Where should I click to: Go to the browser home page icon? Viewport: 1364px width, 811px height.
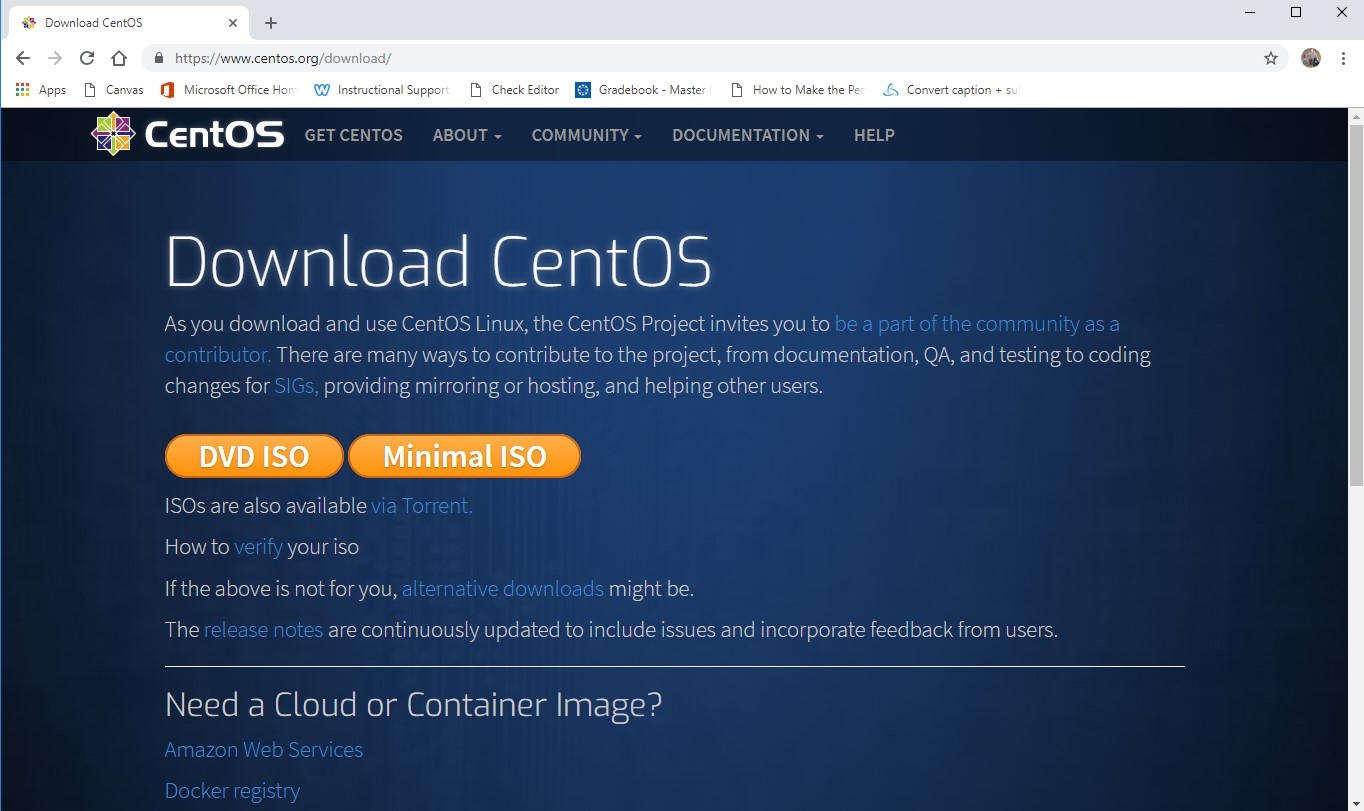click(119, 58)
